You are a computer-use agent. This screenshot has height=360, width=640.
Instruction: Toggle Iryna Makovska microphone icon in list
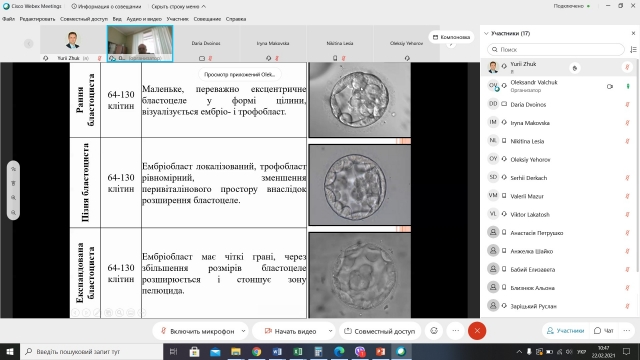pyautogui.click(x=627, y=123)
